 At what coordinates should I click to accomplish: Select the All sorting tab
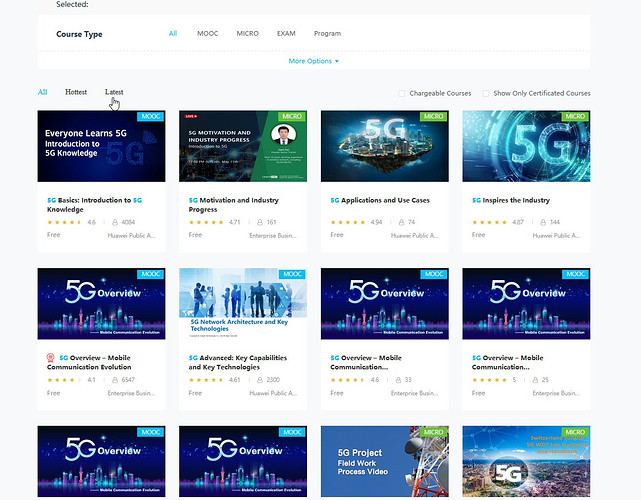43,92
